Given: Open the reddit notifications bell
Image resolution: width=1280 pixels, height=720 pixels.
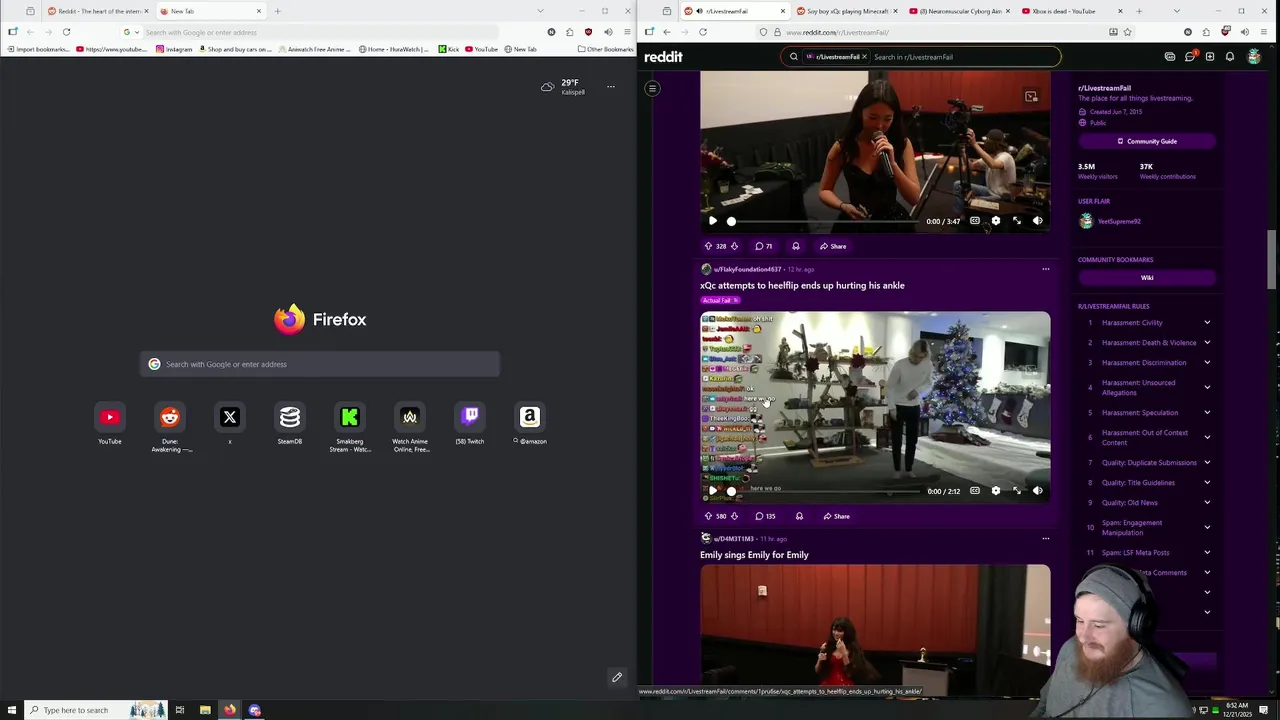Looking at the screenshot, I should 1230,57.
